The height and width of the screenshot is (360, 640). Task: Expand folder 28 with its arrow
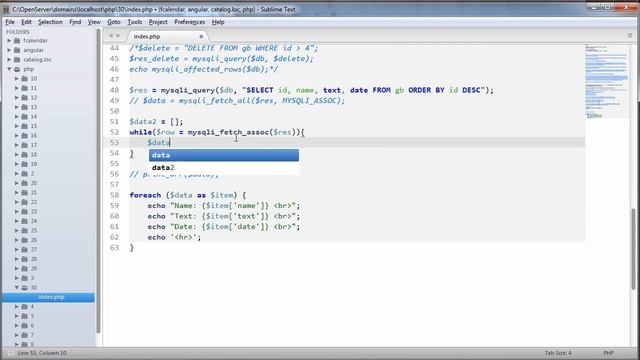click(17, 259)
